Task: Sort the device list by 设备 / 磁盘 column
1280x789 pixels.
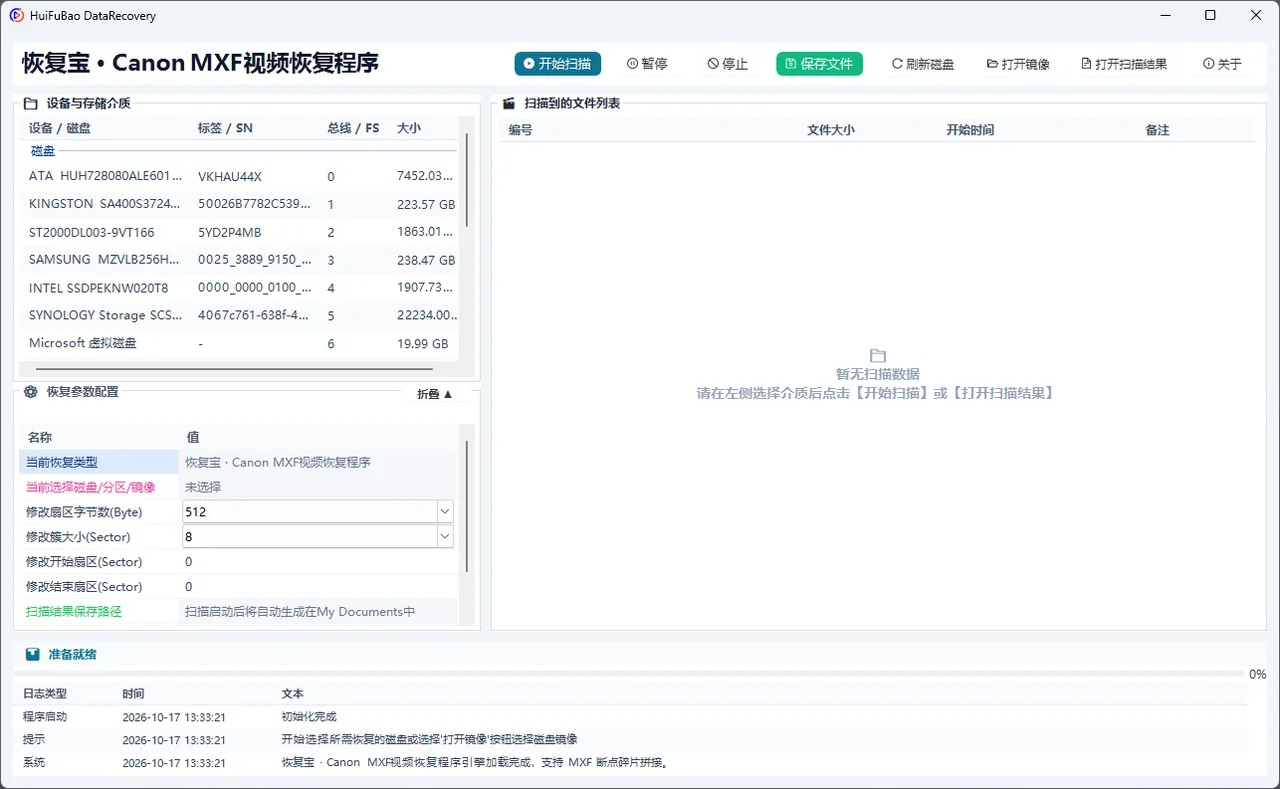Action: coord(60,129)
